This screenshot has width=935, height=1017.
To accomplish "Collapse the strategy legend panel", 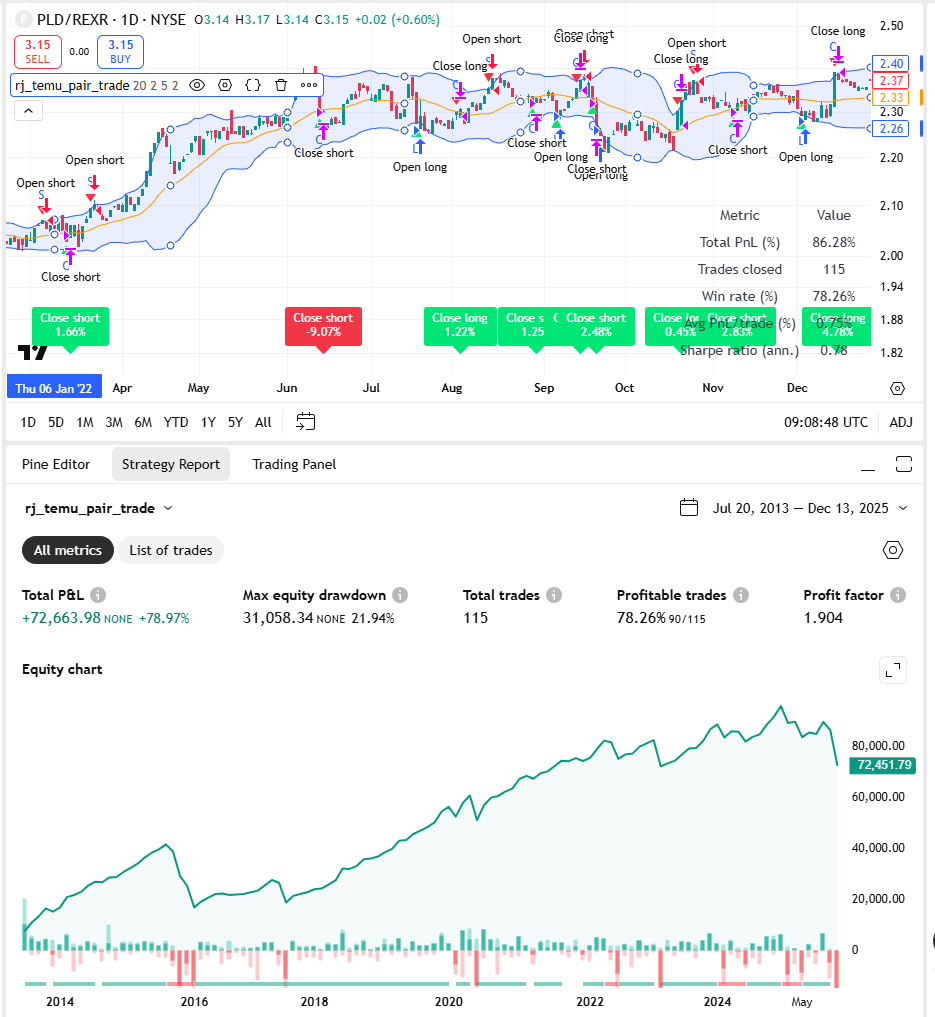I will coord(28,110).
